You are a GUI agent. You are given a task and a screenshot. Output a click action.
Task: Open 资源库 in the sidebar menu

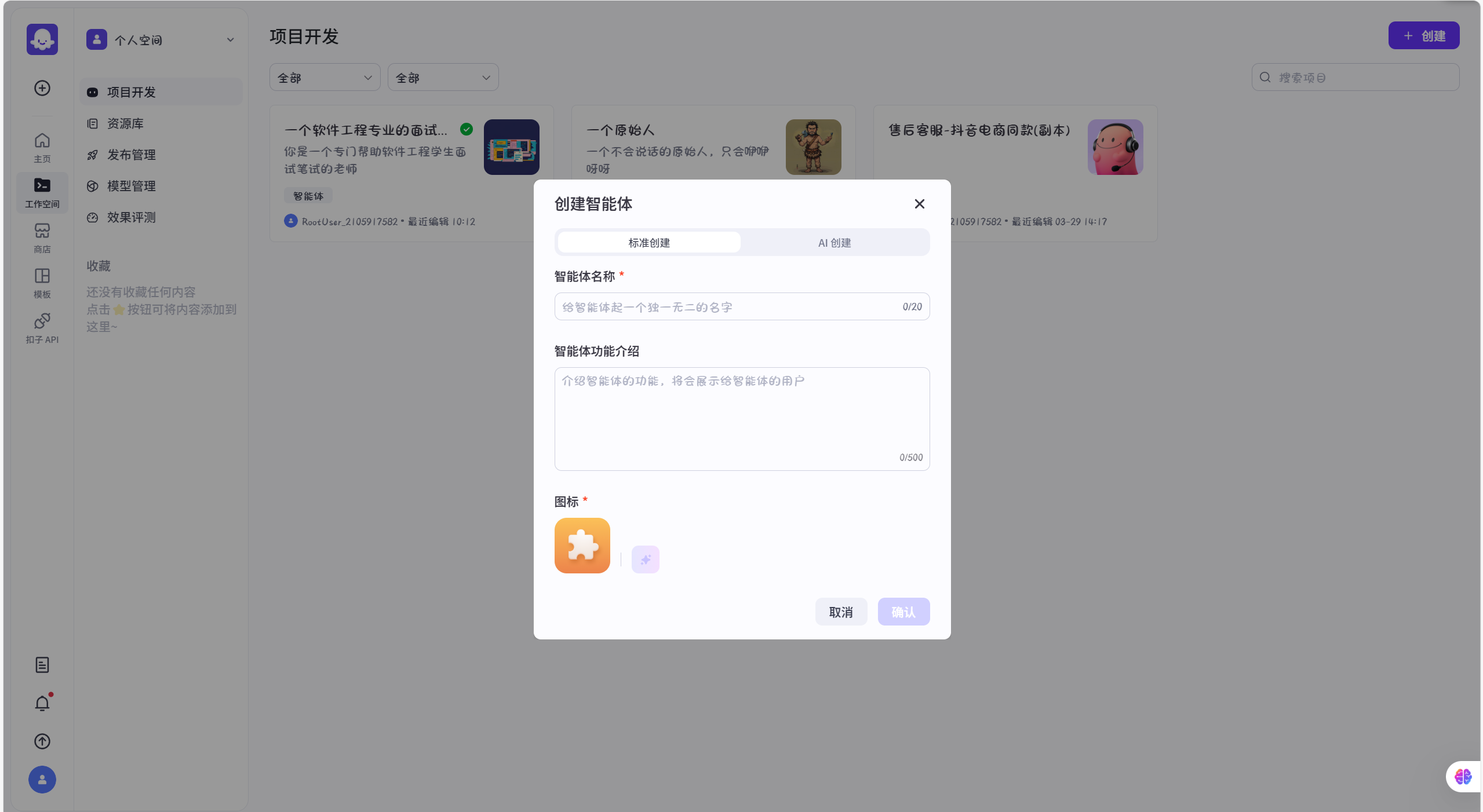click(x=125, y=123)
